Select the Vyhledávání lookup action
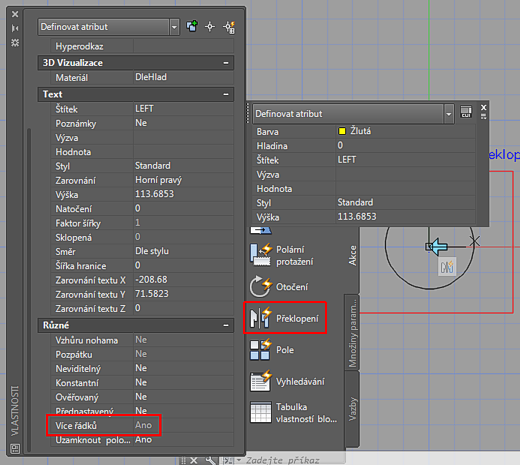The width and height of the screenshot is (520, 465). [287, 381]
